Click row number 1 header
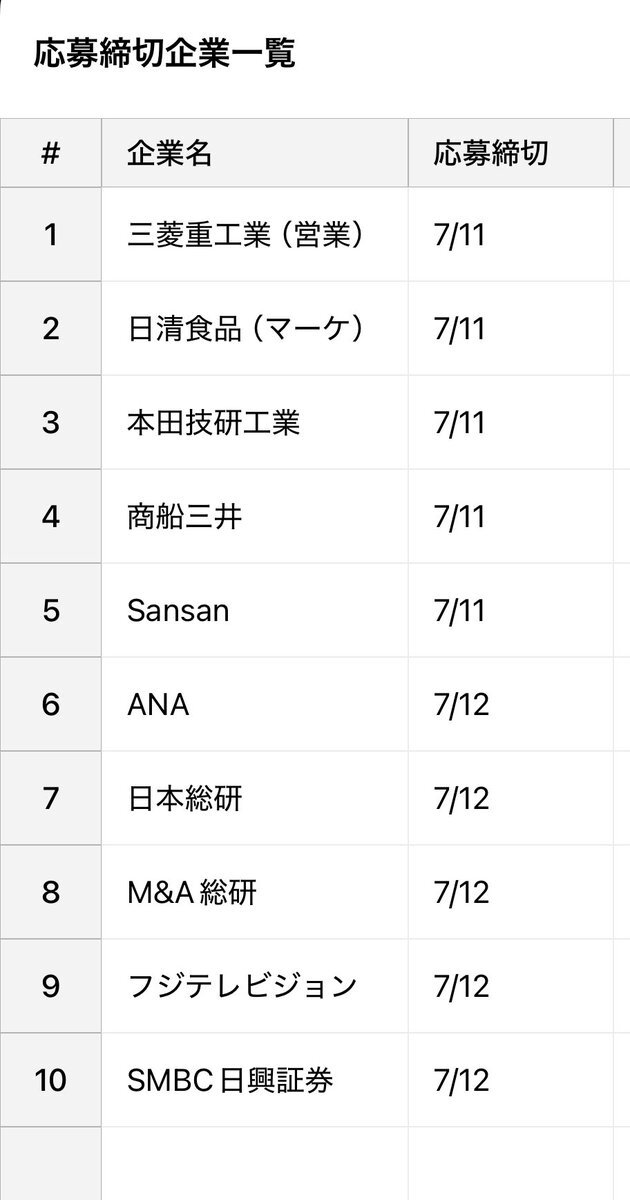The image size is (630, 1200). (51, 235)
